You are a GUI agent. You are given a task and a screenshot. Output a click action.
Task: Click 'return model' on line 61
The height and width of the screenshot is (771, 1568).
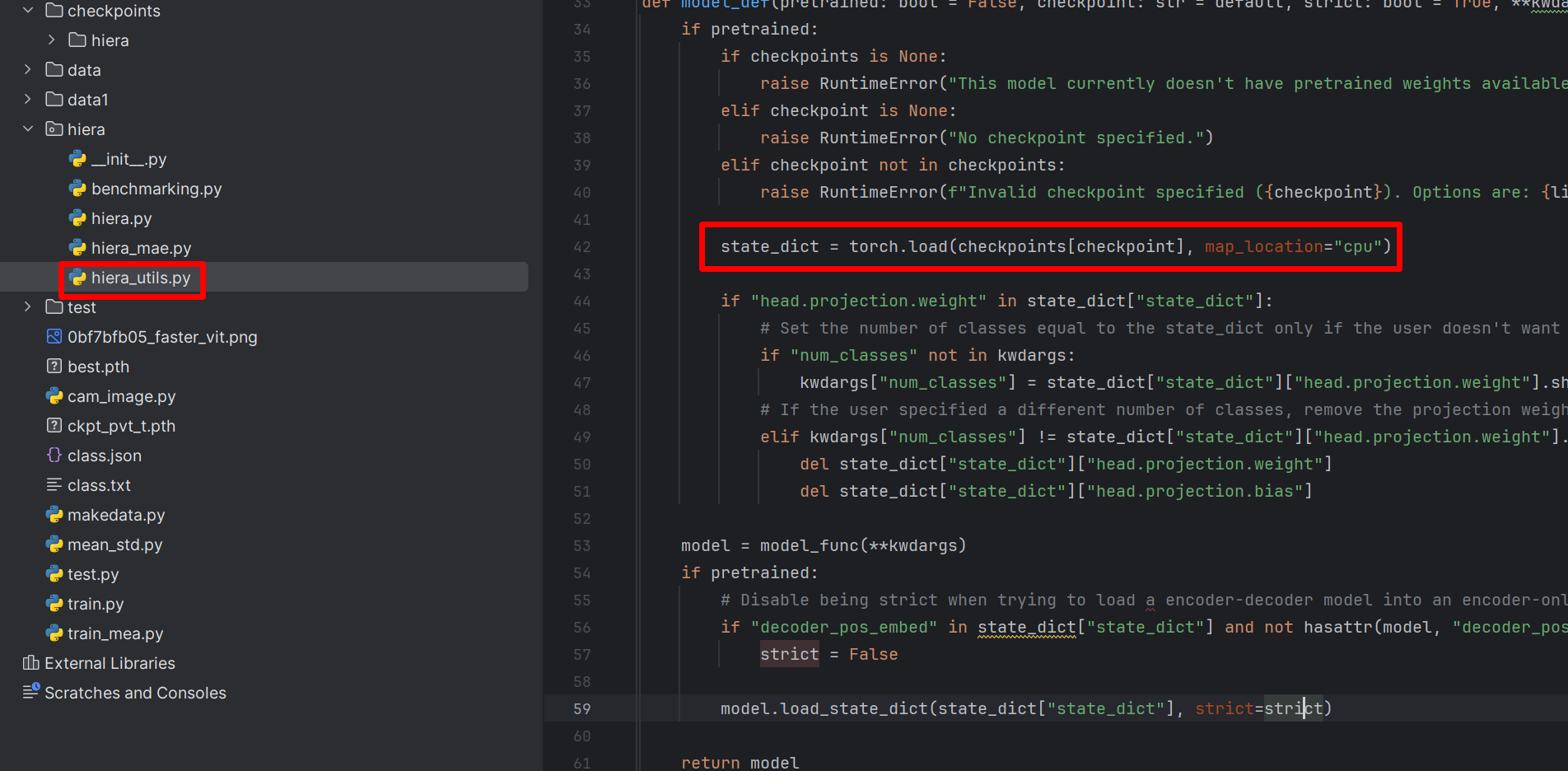coord(740,763)
